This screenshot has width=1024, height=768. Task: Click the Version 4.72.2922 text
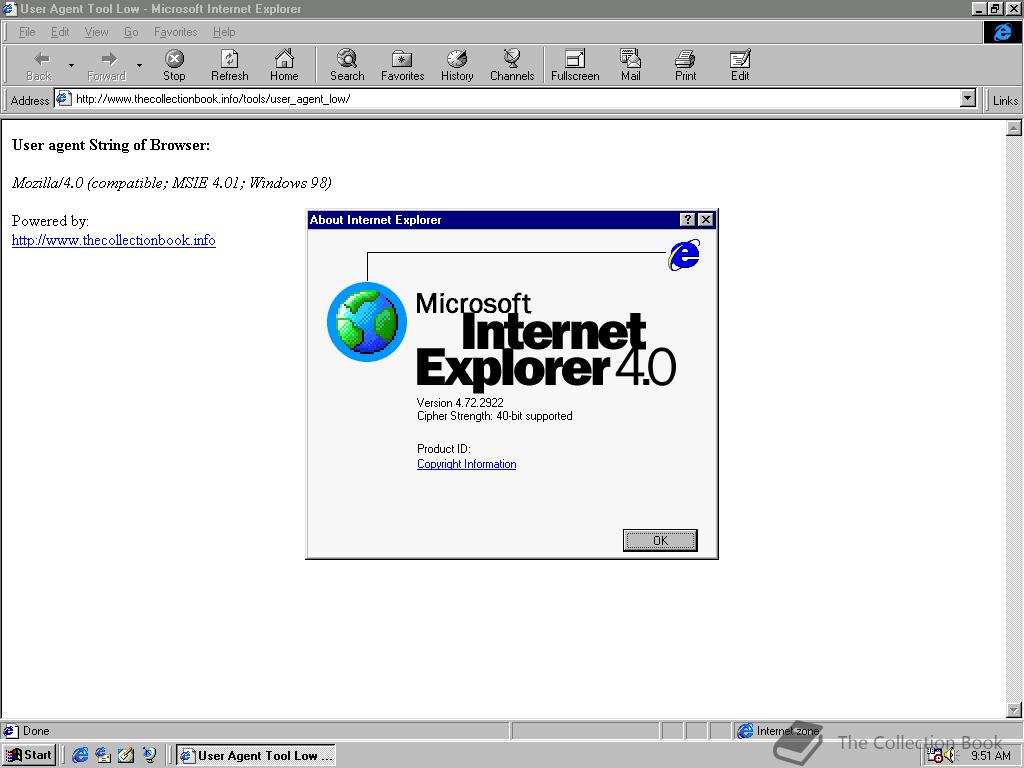(x=460, y=403)
